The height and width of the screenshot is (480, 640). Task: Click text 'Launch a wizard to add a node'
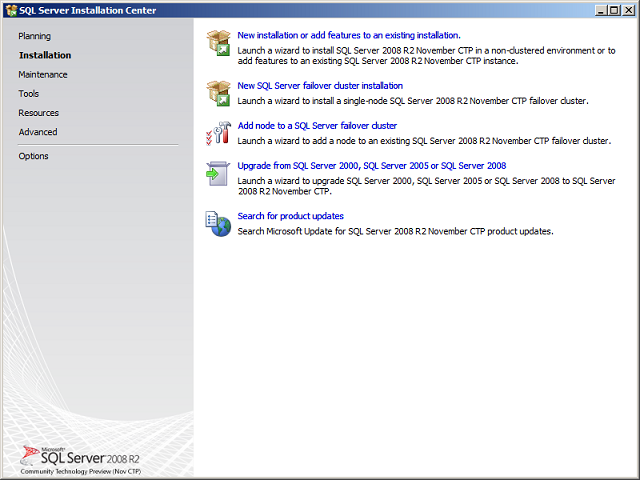click(x=296, y=141)
